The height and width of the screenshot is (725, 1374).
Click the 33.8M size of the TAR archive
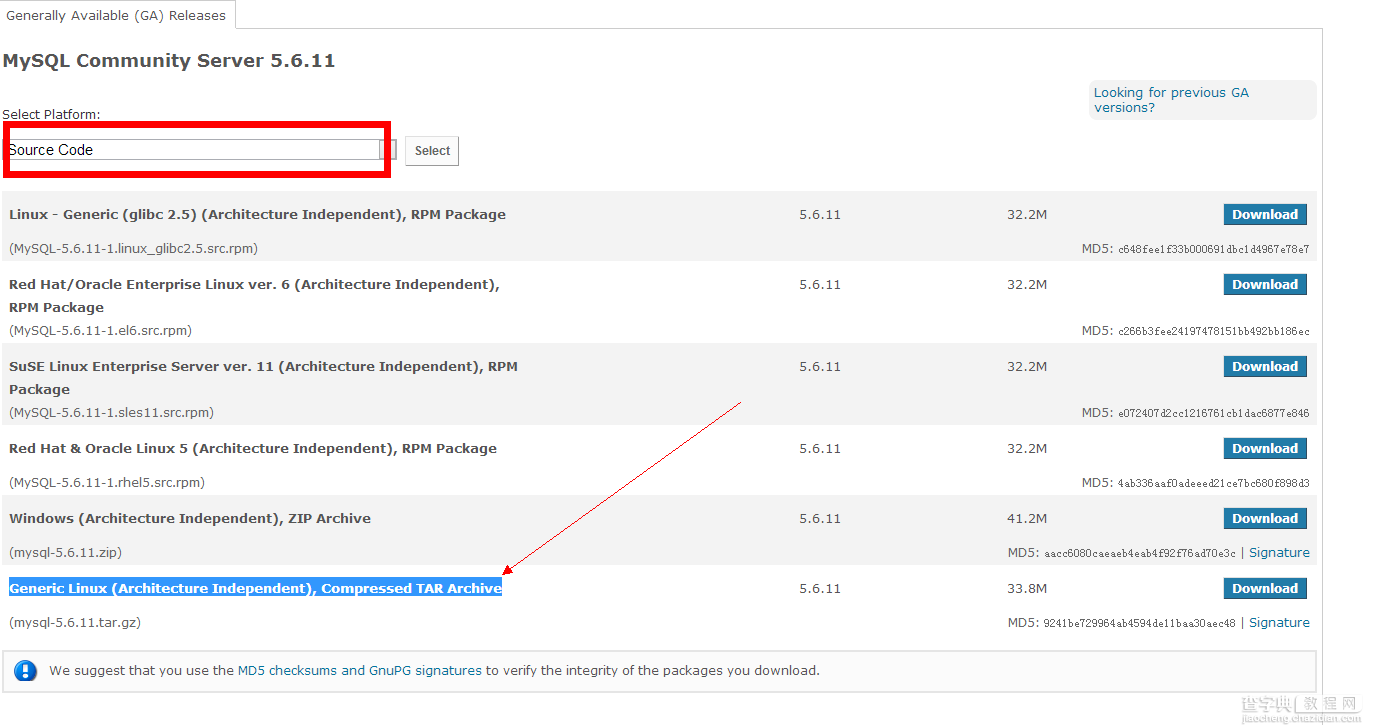pos(1027,589)
